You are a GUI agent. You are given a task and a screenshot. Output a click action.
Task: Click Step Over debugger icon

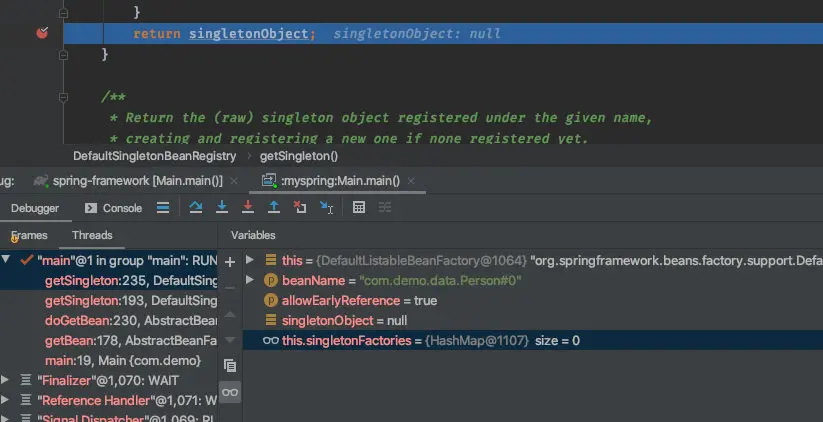(x=196, y=207)
